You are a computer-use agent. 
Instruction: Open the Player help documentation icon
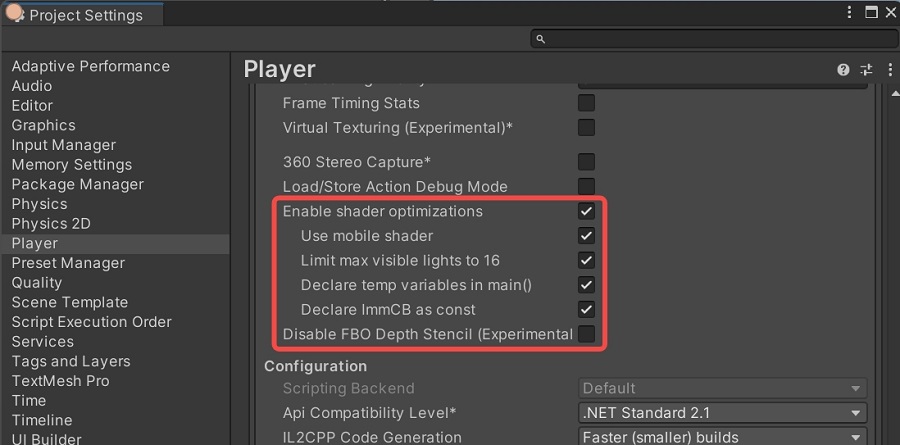[x=843, y=70]
